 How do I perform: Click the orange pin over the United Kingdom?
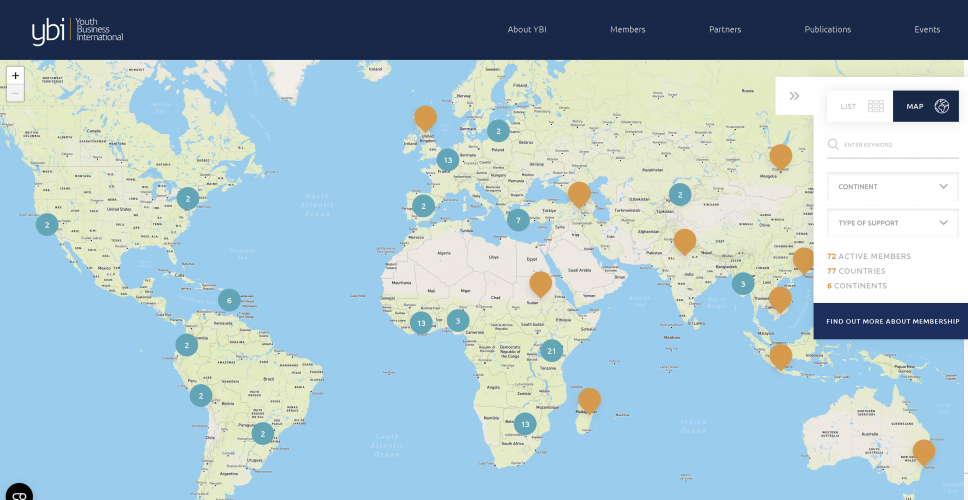(x=425, y=117)
